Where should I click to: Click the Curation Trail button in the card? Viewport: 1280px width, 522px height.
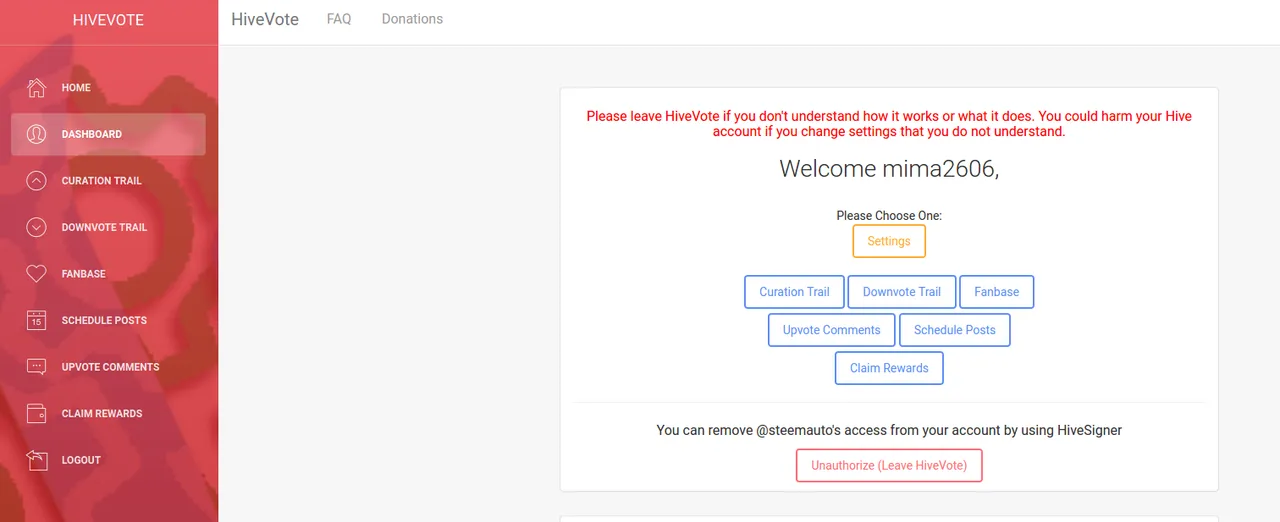794,292
